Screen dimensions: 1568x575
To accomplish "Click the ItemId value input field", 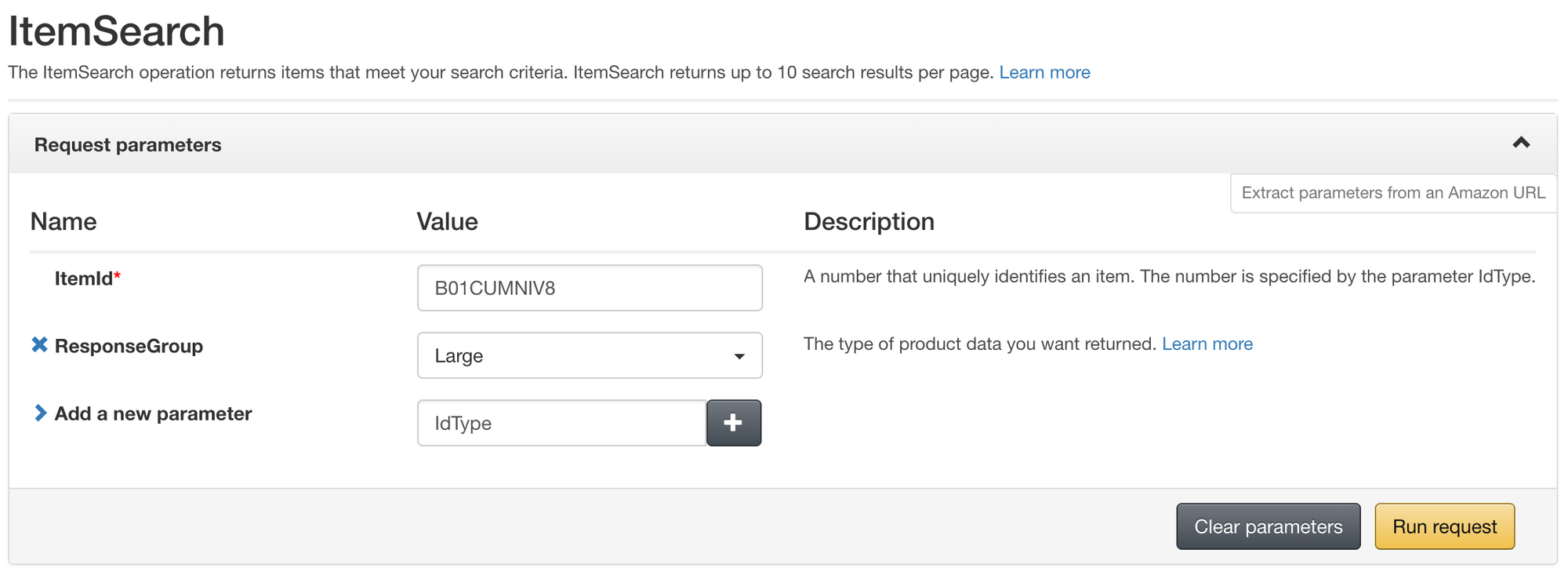I will [590, 288].
